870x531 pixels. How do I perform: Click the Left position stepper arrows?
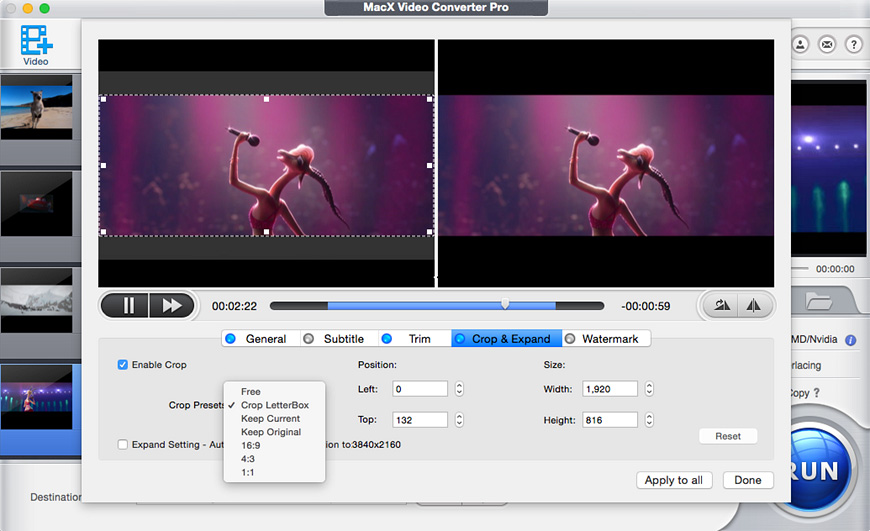click(459, 389)
